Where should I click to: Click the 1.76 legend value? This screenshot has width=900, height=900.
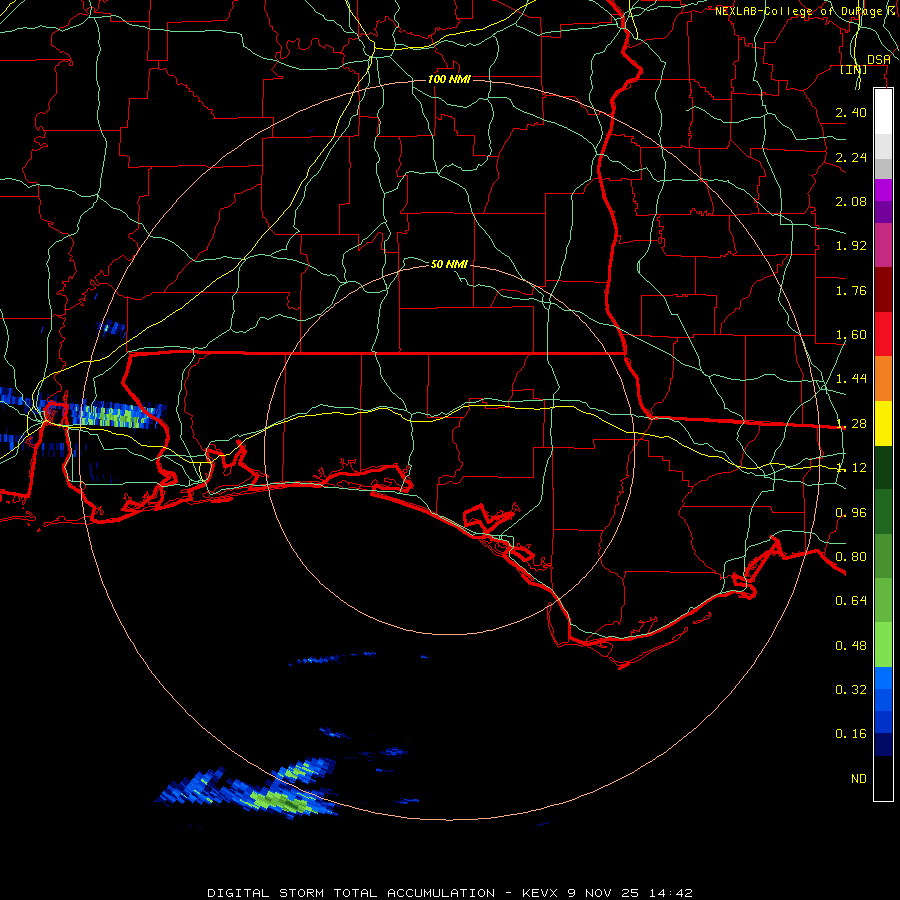point(851,290)
